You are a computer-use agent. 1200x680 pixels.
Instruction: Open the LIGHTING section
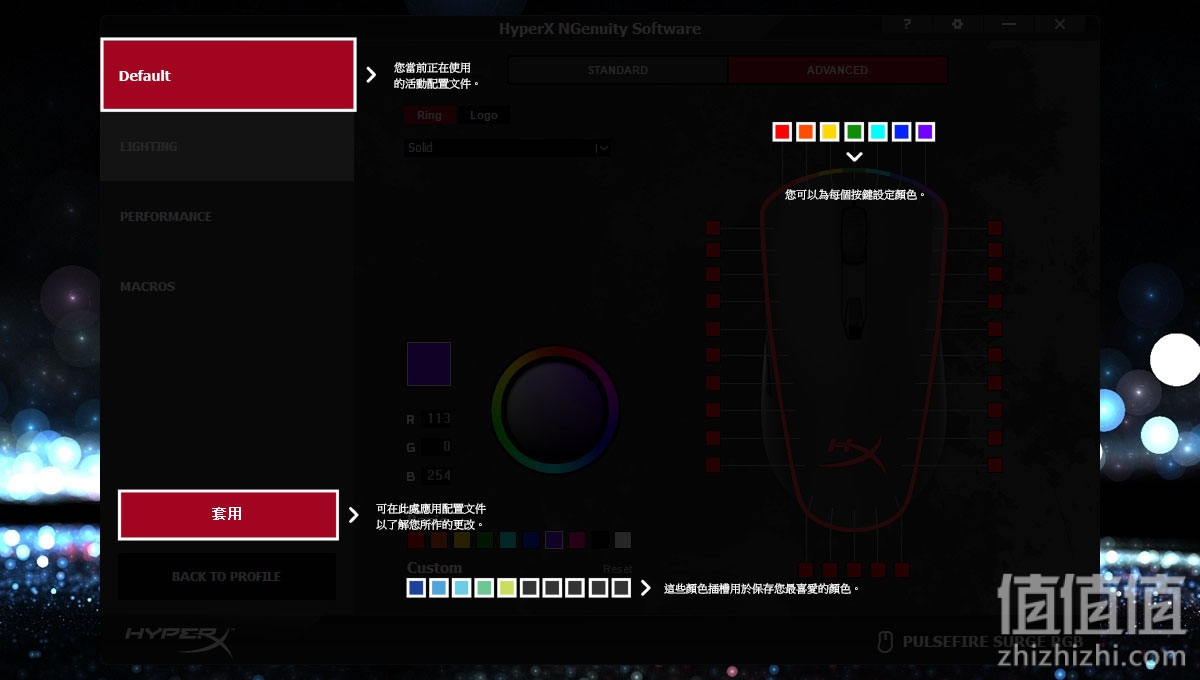(x=227, y=146)
